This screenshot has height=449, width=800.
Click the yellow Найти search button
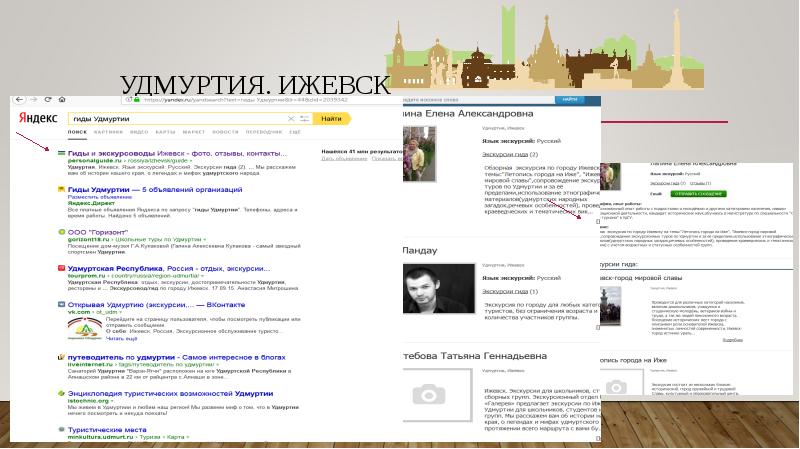[332, 118]
